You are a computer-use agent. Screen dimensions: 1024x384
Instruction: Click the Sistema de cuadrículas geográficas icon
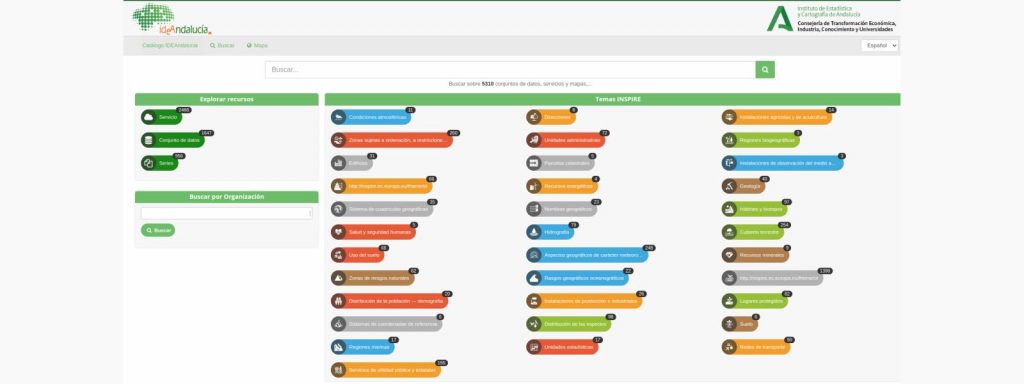pyautogui.click(x=338, y=209)
